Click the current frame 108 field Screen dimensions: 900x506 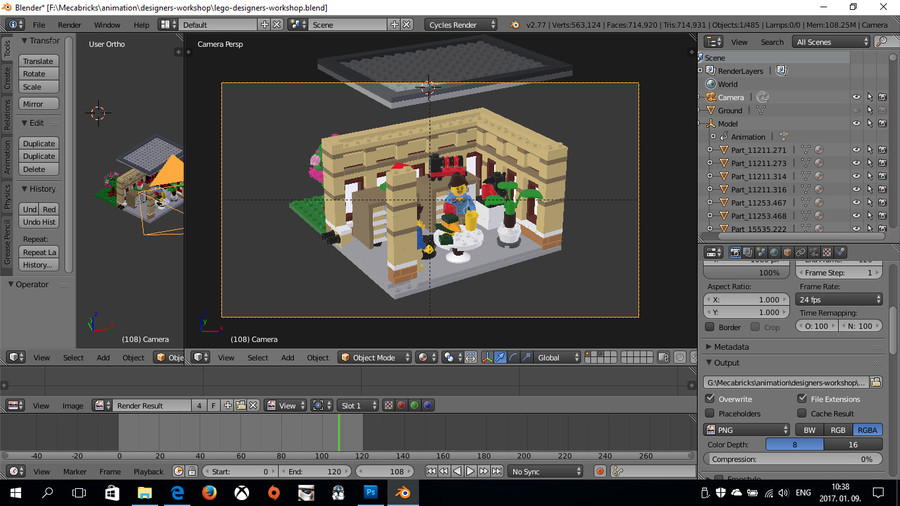tap(385, 472)
